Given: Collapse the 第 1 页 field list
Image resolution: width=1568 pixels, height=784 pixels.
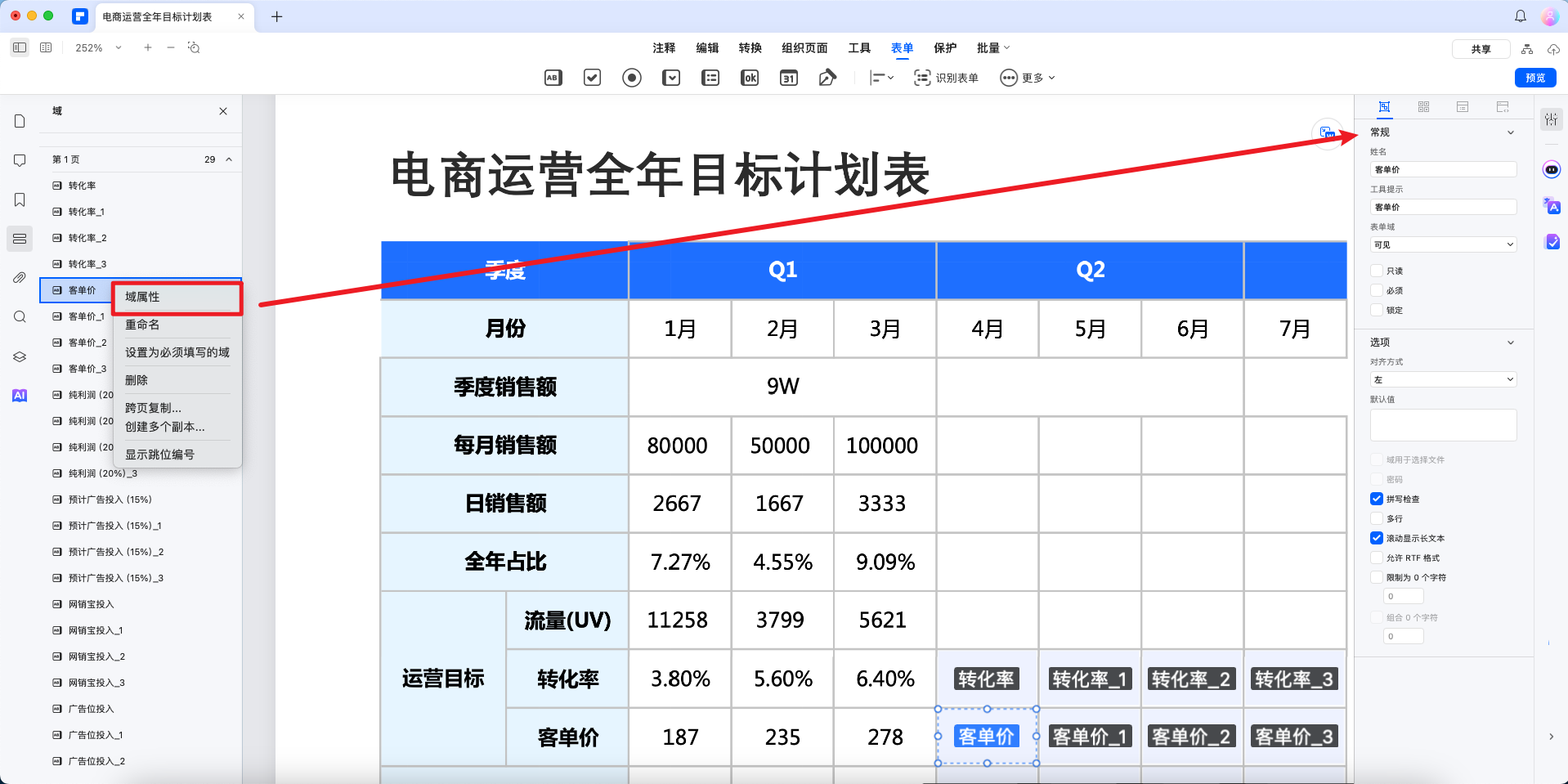Looking at the screenshot, I should coord(230,159).
